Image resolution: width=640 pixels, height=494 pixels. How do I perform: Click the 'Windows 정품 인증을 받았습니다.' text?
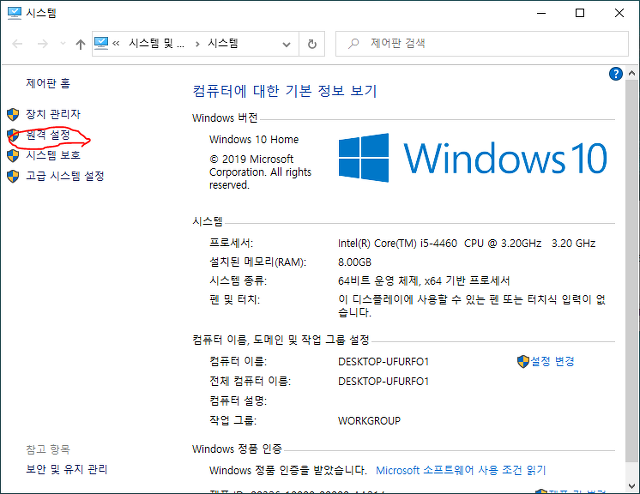[x=288, y=470]
